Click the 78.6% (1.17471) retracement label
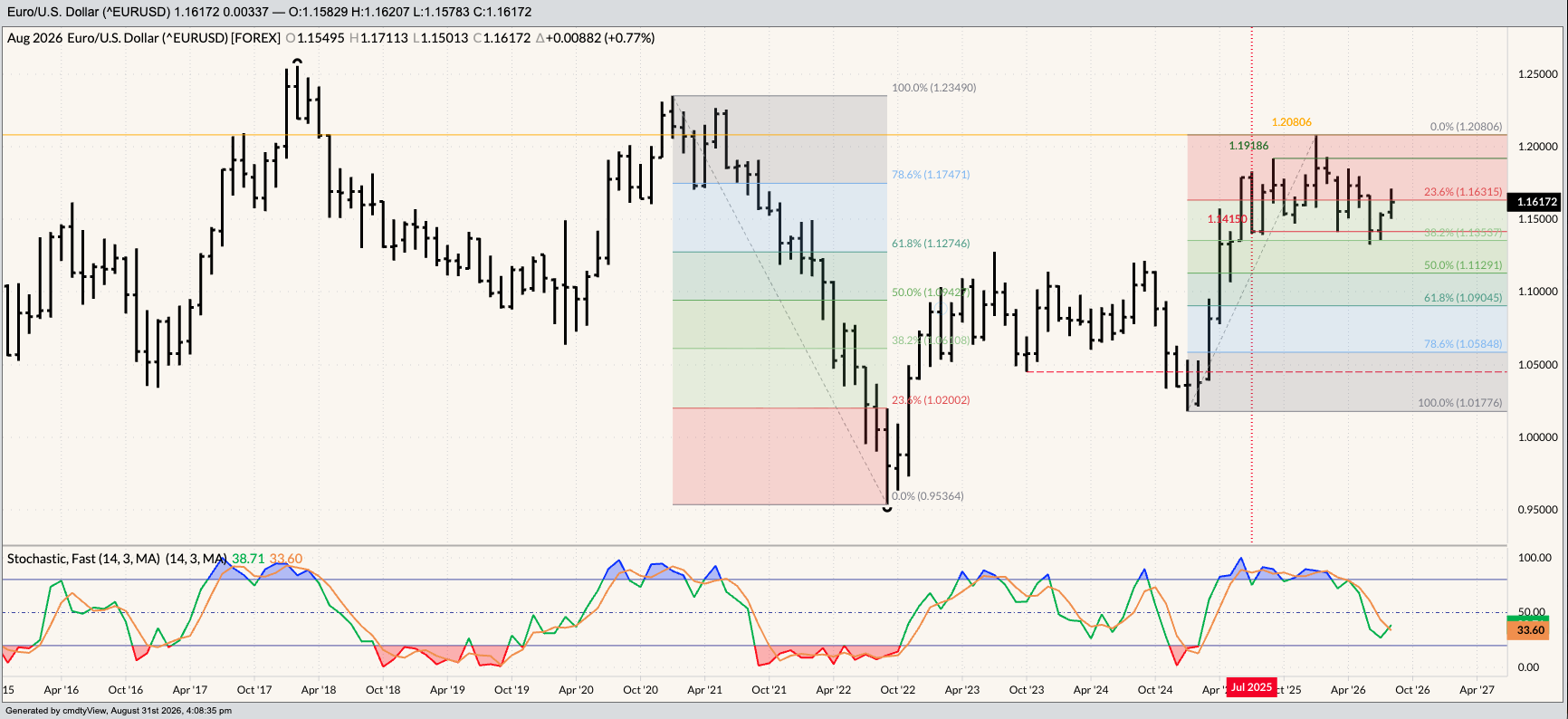 pyautogui.click(x=931, y=175)
